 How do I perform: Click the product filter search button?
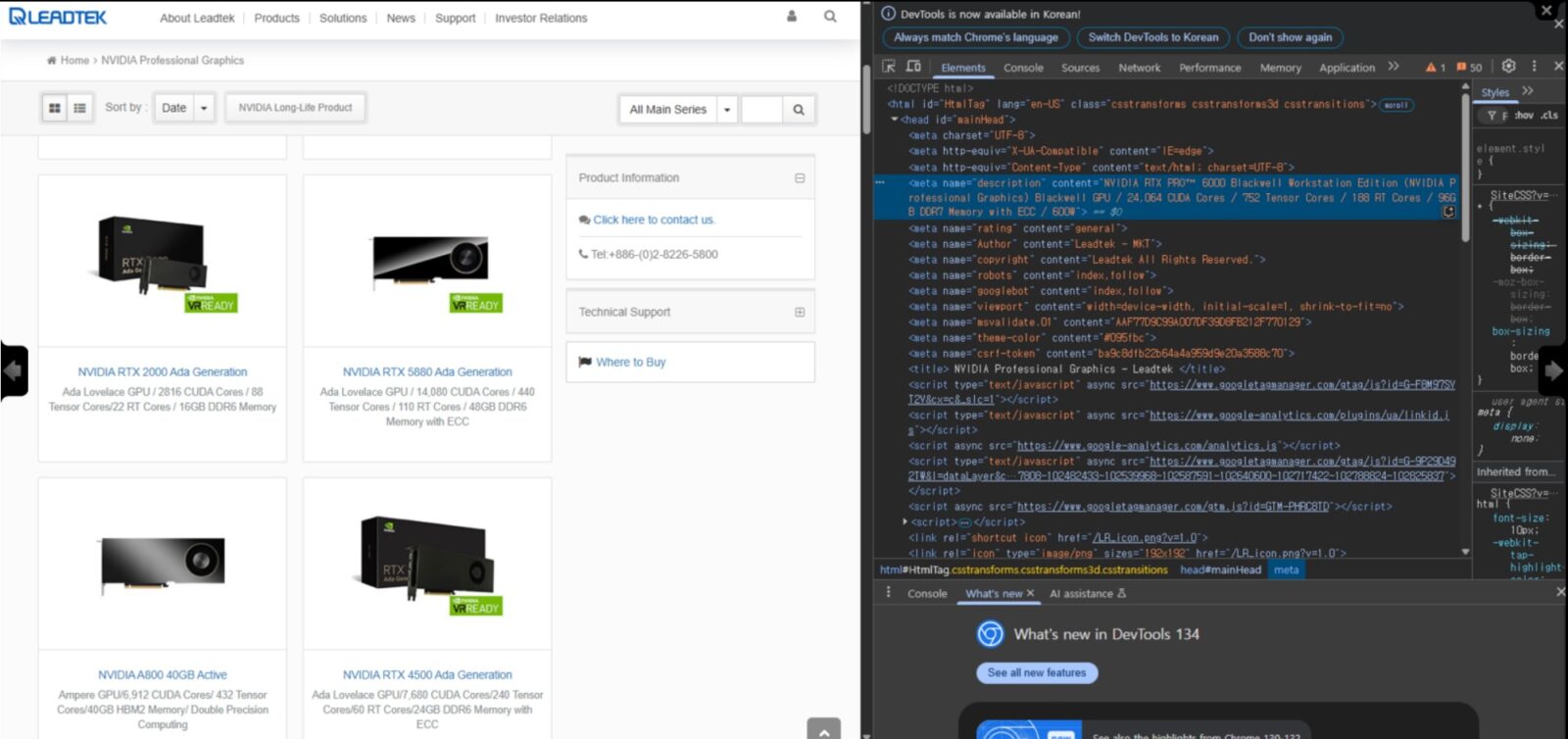click(799, 110)
